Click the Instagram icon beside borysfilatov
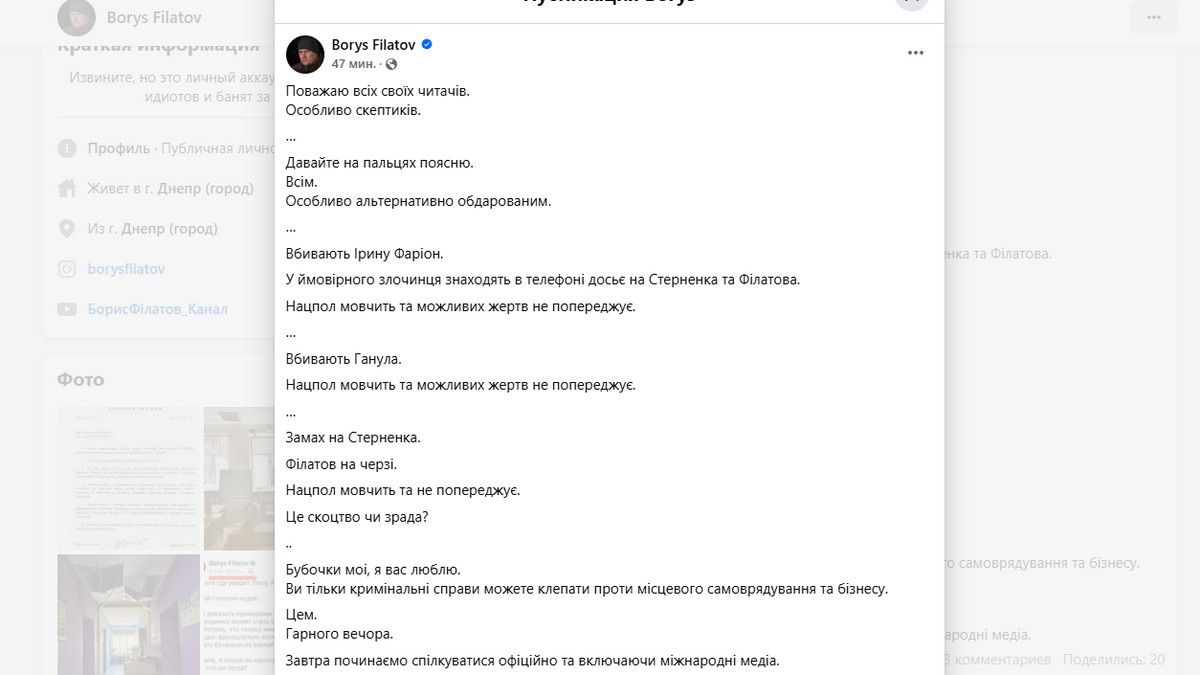The image size is (1200, 675). (x=66, y=268)
